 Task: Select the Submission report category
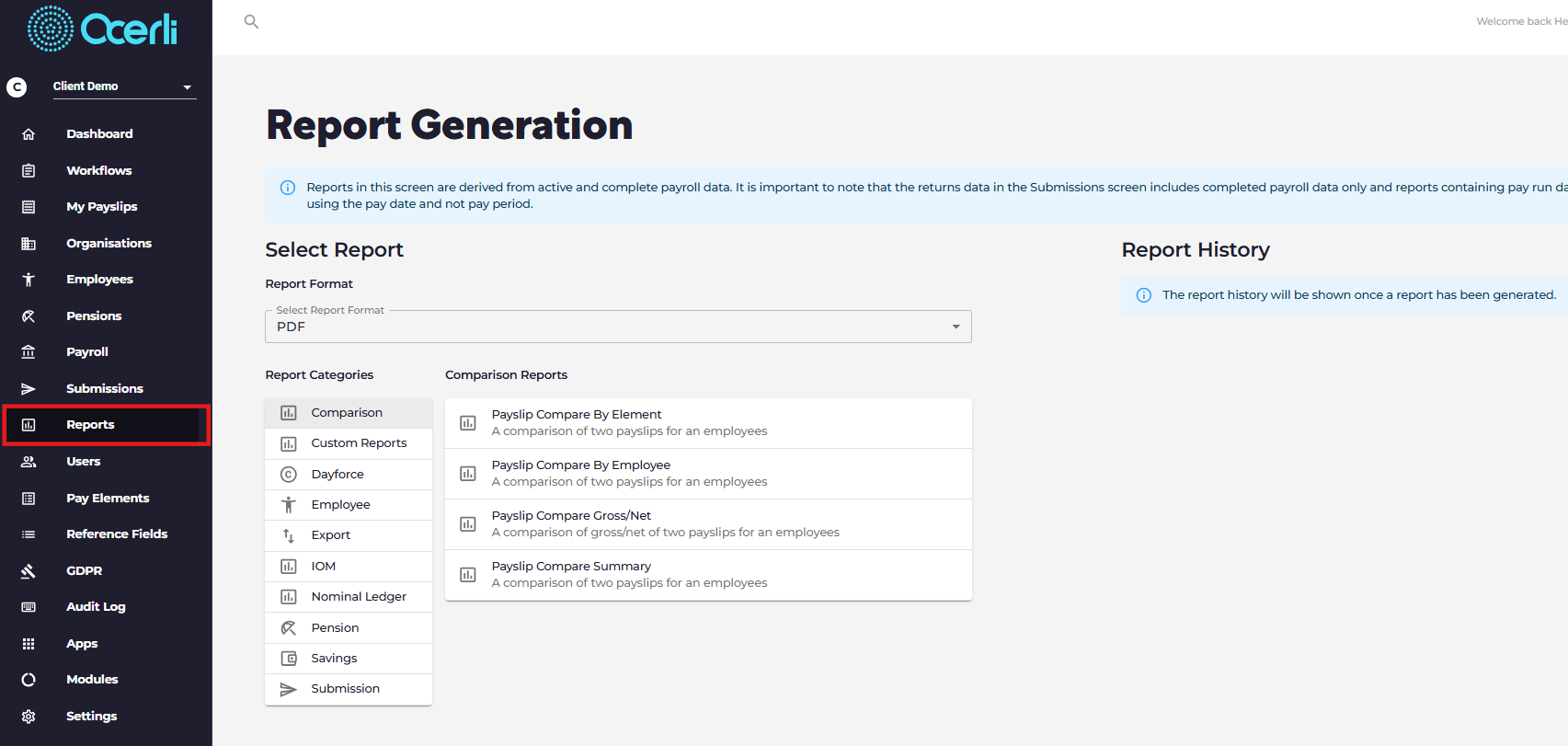pyautogui.click(x=349, y=689)
